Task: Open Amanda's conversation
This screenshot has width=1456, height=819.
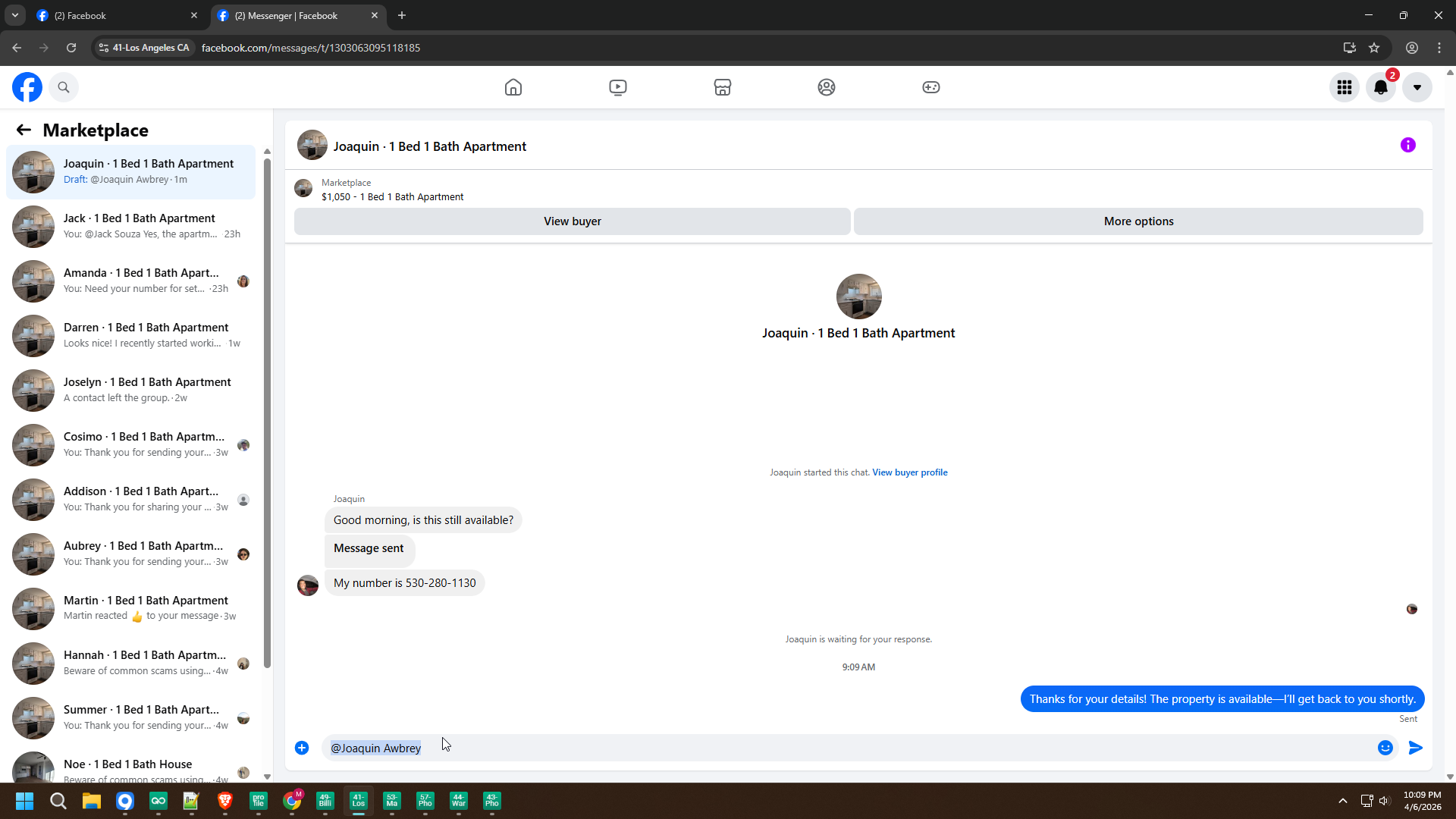Action: click(x=131, y=281)
